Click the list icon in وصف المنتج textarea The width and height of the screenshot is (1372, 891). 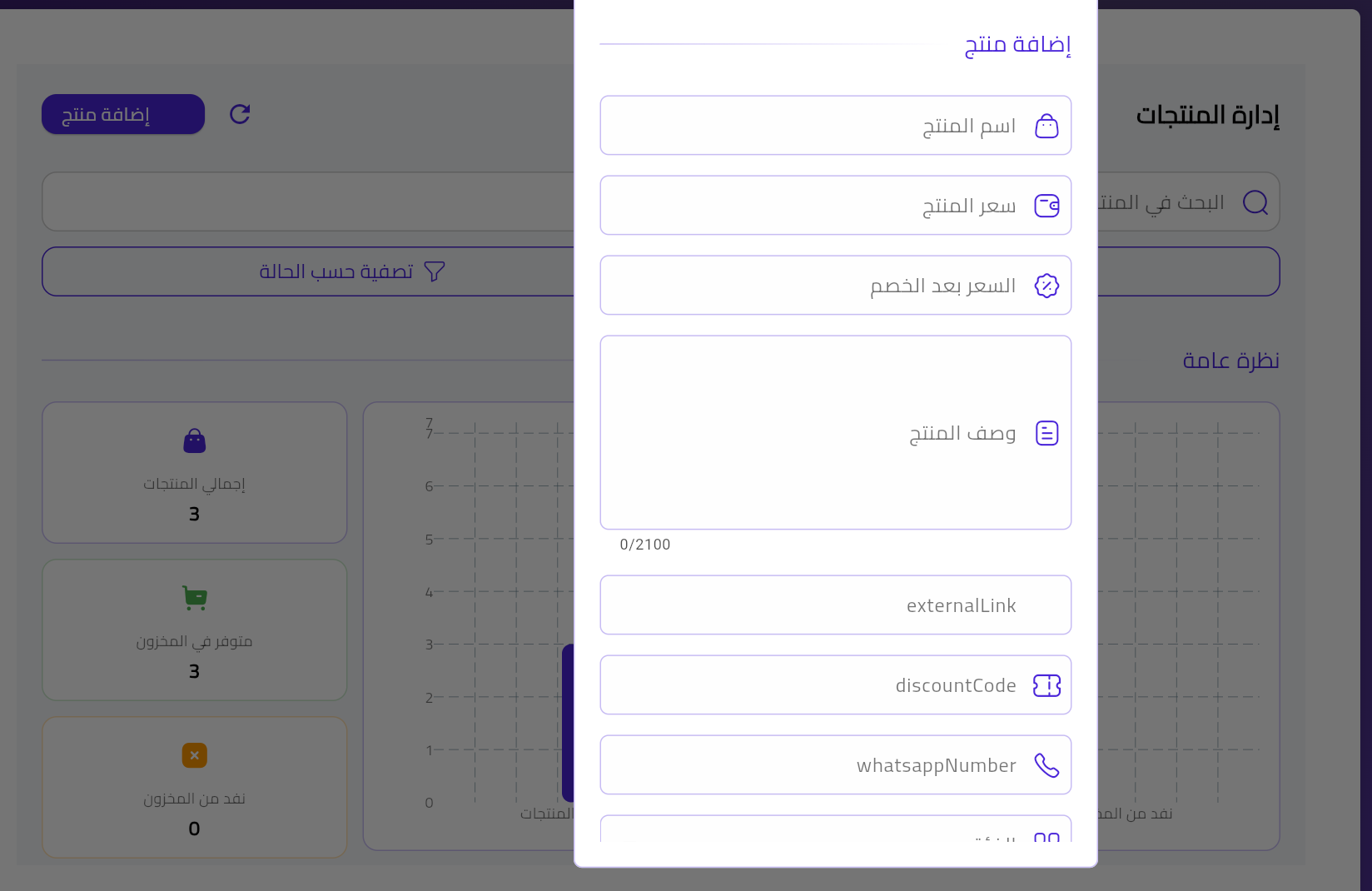pos(1046,432)
